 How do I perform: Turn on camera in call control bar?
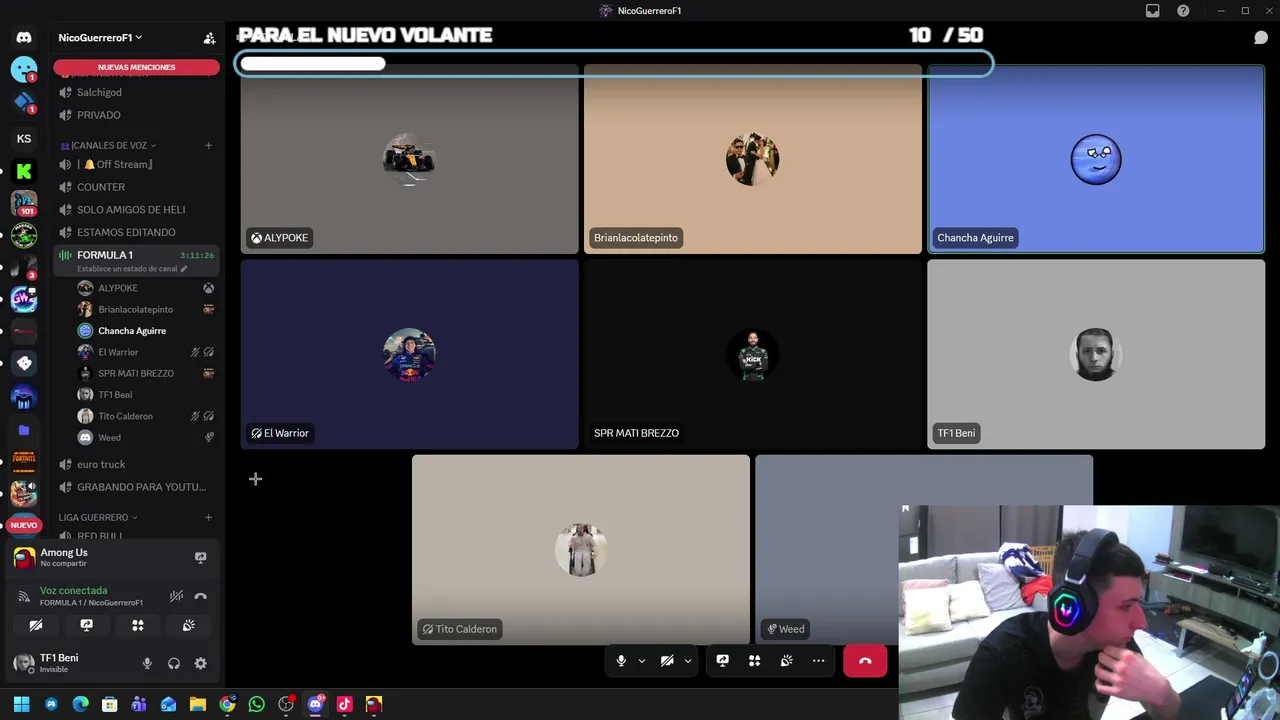pos(667,660)
